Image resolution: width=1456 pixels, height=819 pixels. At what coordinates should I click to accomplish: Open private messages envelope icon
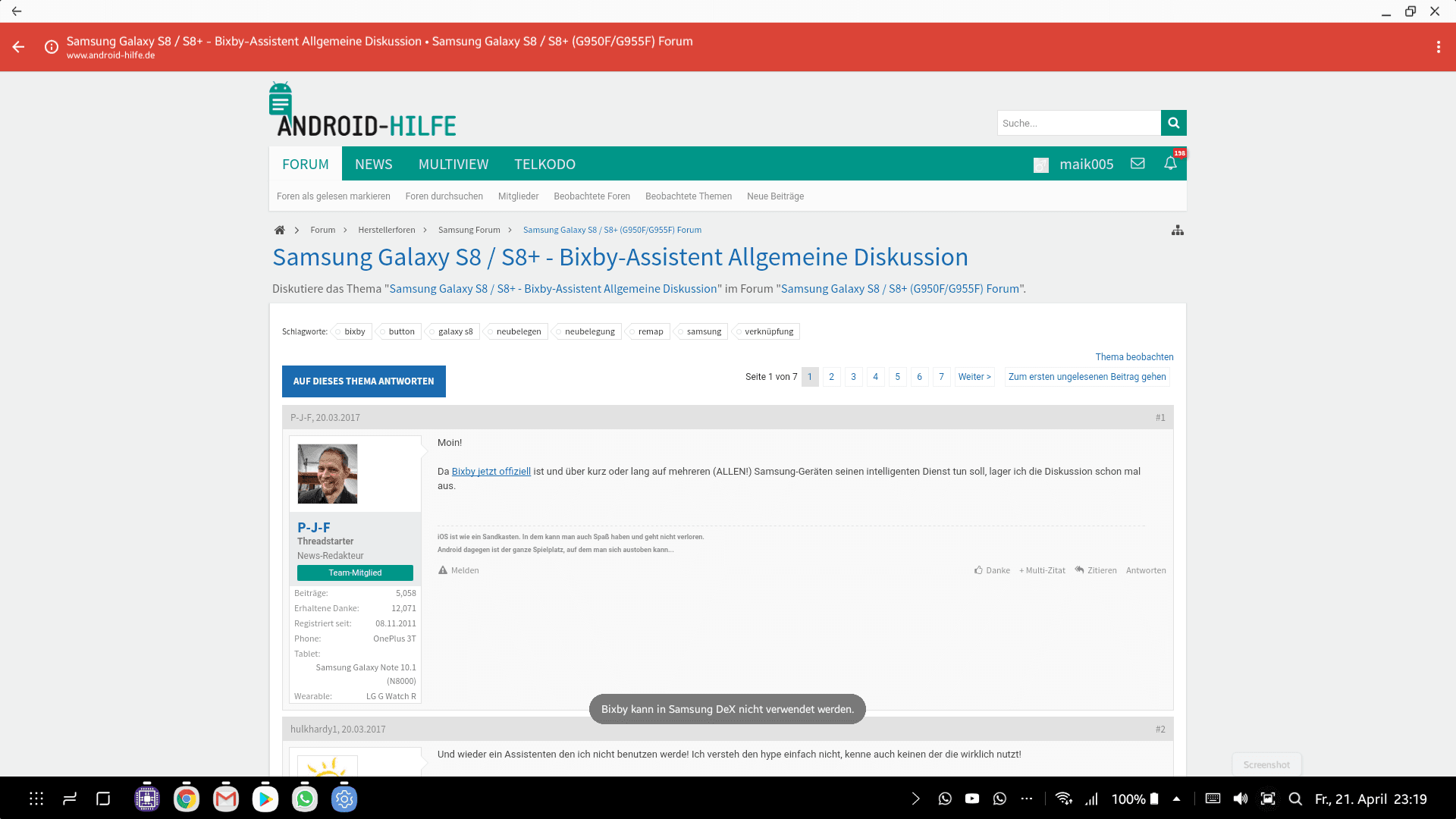click(1137, 164)
